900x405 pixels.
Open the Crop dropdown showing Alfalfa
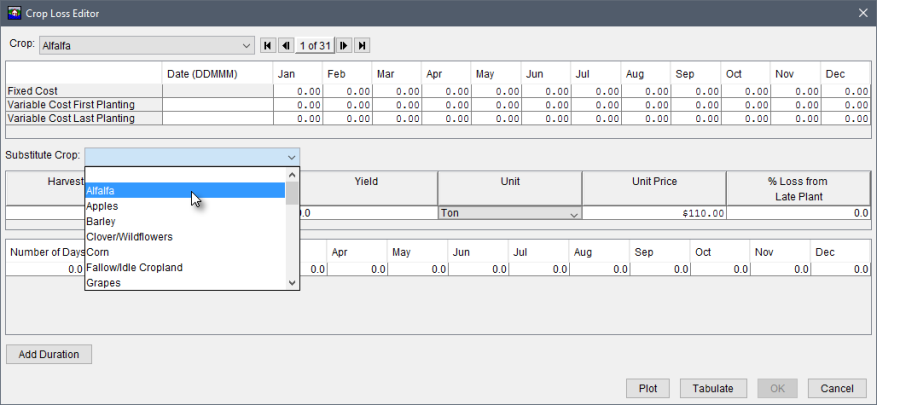[247, 45]
